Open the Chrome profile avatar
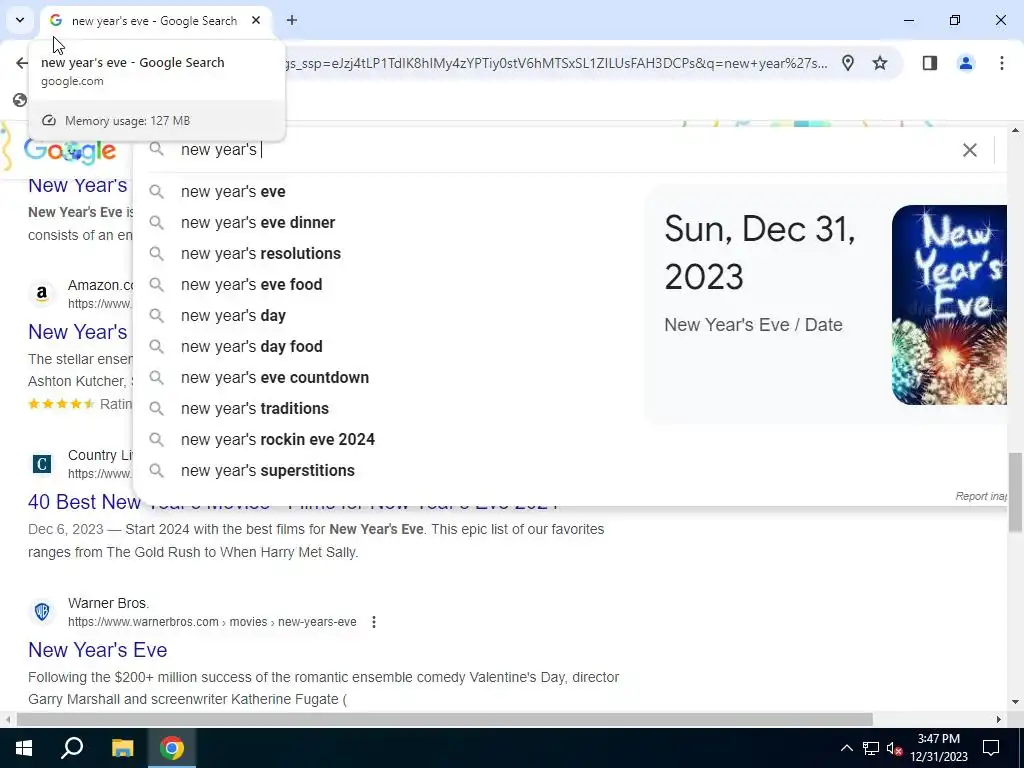Image resolution: width=1024 pixels, height=768 pixels. [965, 63]
